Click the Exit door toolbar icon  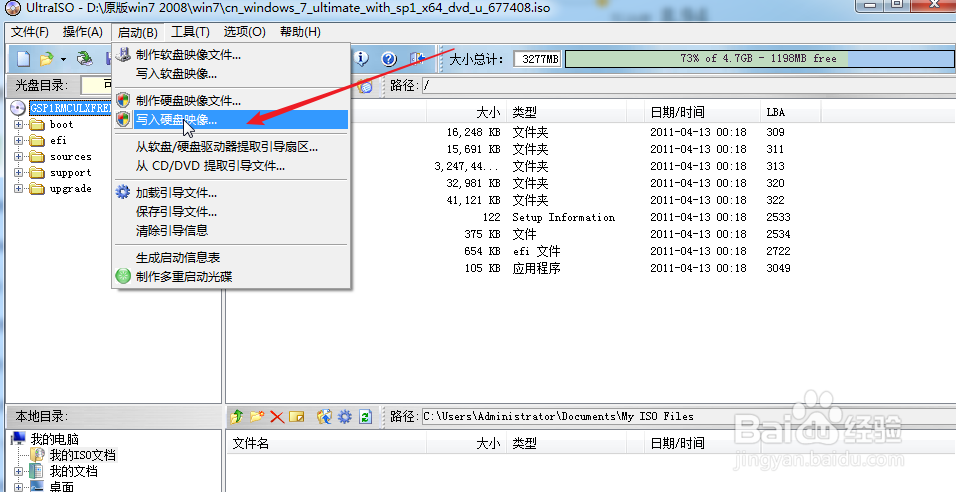pos(417,59)
